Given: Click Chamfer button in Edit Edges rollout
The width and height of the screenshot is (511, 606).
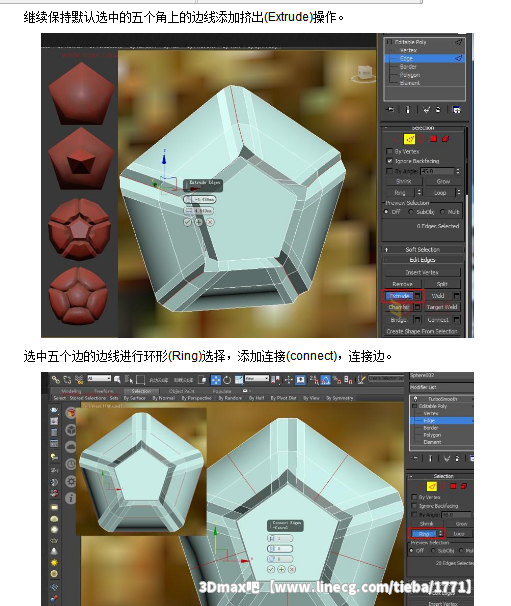Looking at the screenshot, I should 399,307.
